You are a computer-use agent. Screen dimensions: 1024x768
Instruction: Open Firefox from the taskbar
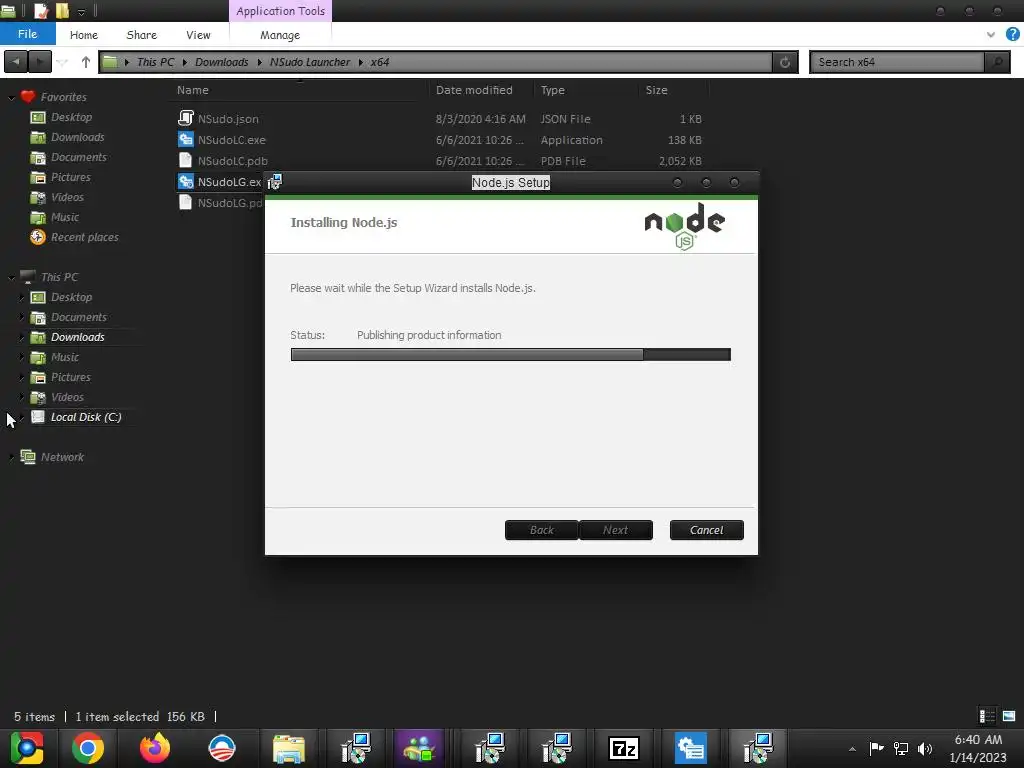click(155, 748)
